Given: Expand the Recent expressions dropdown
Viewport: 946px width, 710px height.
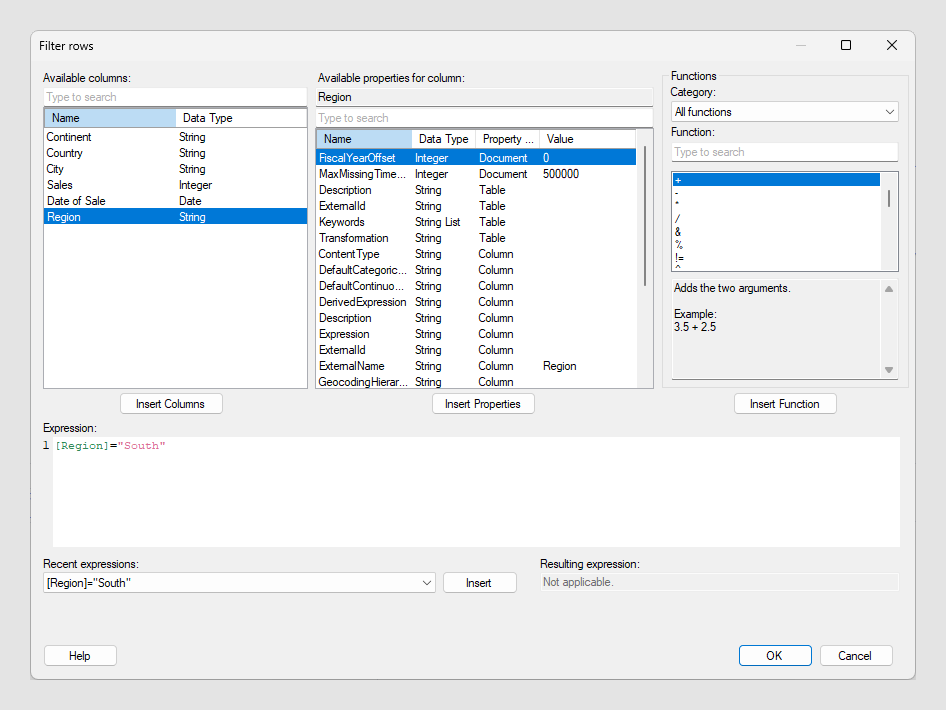Looking at the screenshot, I should pyautogui.click(x=426, y=583).
